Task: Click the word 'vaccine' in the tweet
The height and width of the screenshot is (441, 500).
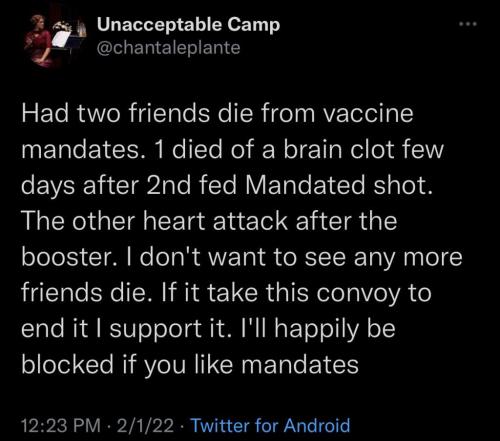Action: pyautogui.click(x=368, y=114)
